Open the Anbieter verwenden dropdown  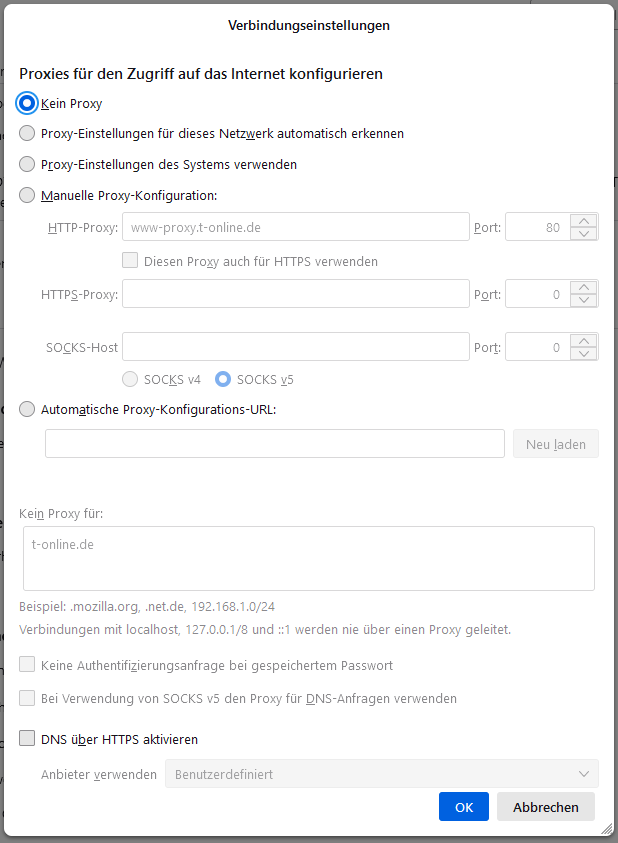[381, 774]
